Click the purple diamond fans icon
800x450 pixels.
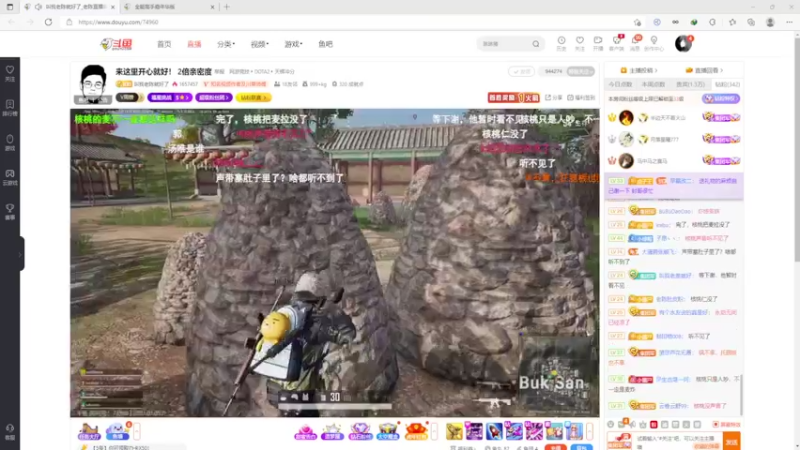(x=360, y=432)
